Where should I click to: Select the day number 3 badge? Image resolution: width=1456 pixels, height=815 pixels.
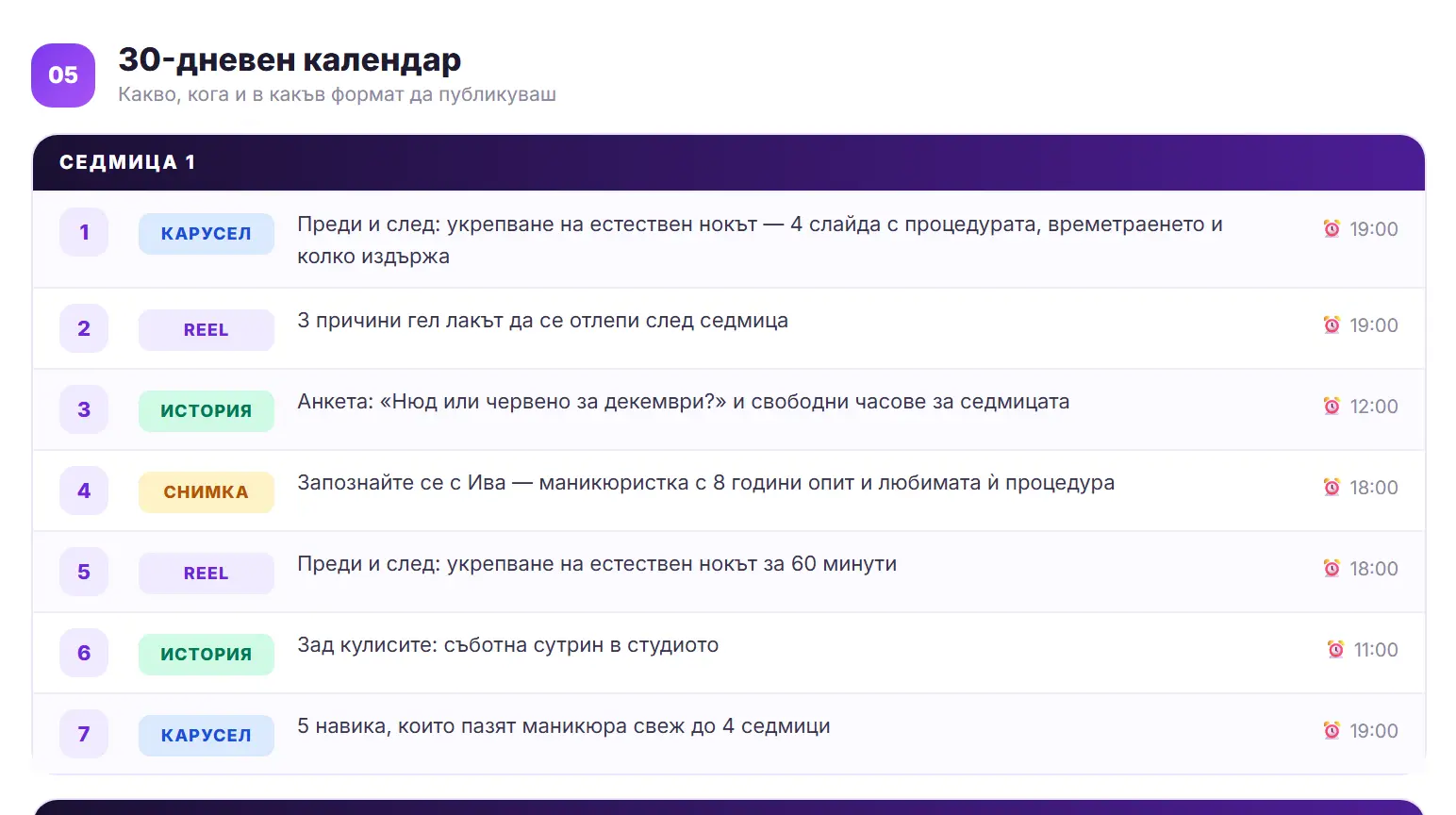coord(84,409)
